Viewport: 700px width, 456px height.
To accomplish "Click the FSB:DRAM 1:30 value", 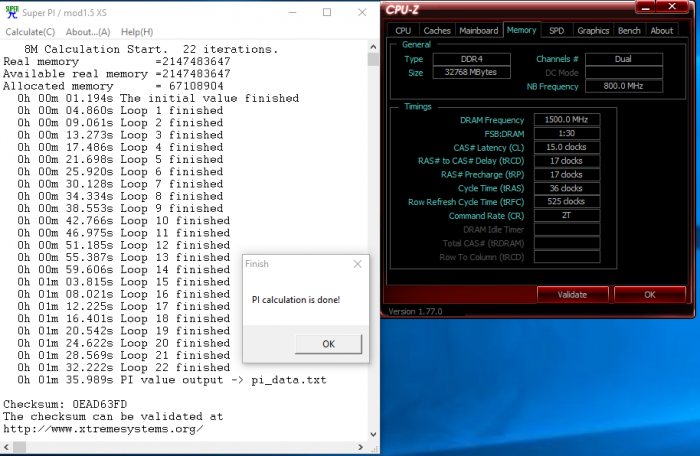I will point(567,134).
